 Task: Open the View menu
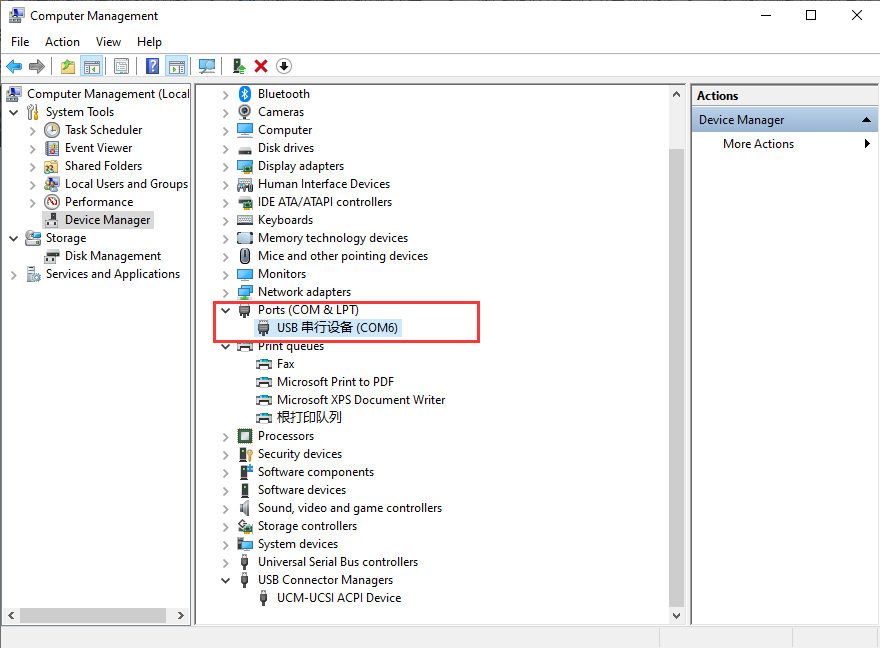pos(108,42)
